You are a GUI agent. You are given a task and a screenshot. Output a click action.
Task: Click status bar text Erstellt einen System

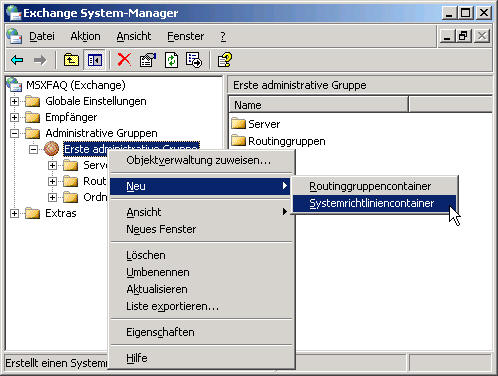pos(56,363)
